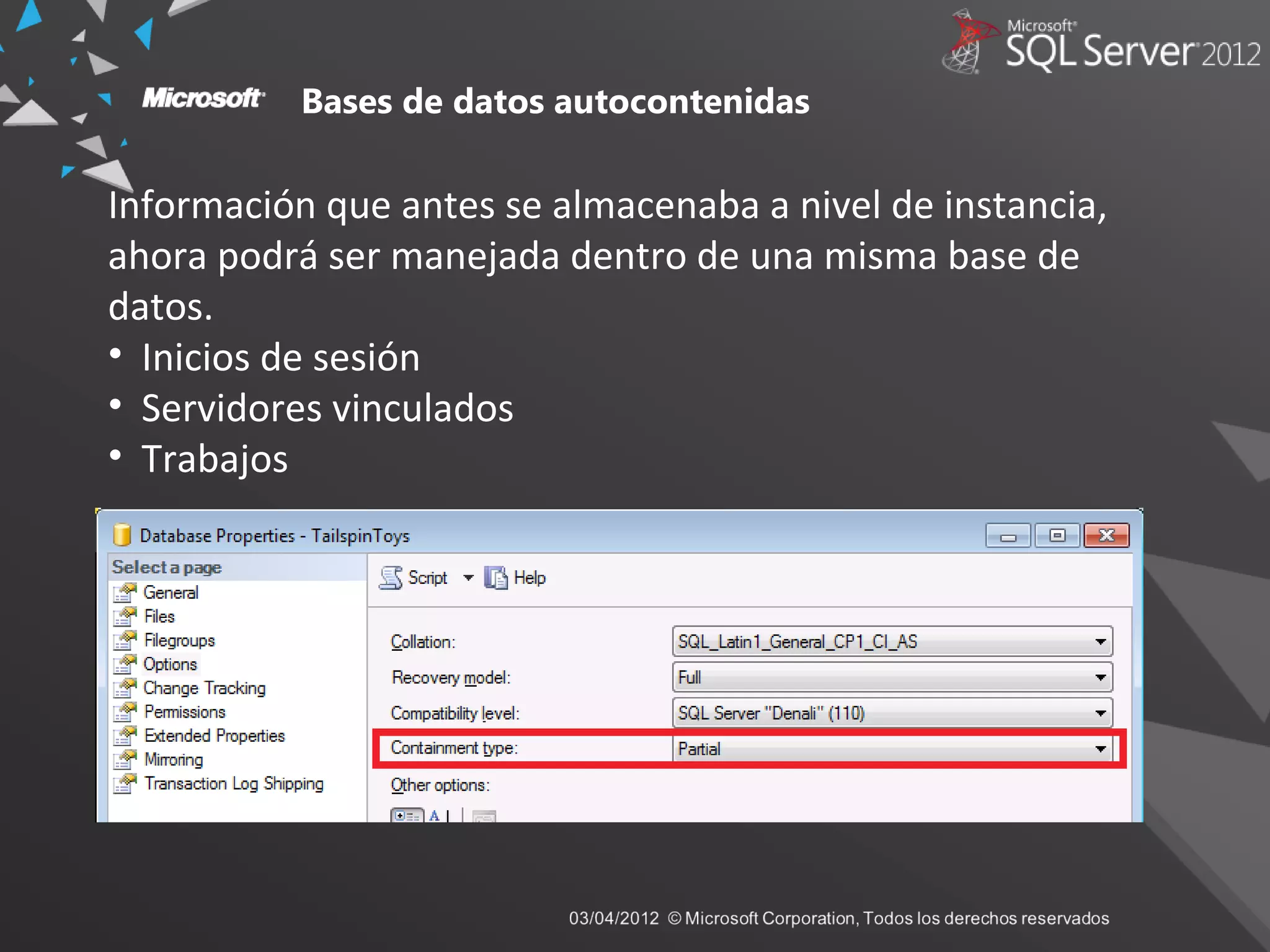Click the Help document icon
Viewport: 1270px width, 952px height.
click(x=496, y=578)
